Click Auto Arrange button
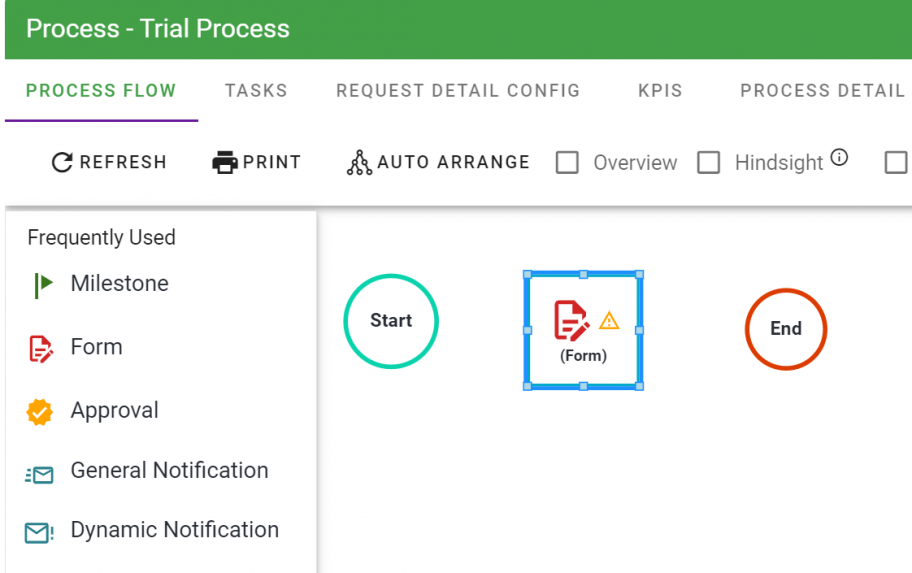This screenshot has height=573, width=912. [438, 162]
